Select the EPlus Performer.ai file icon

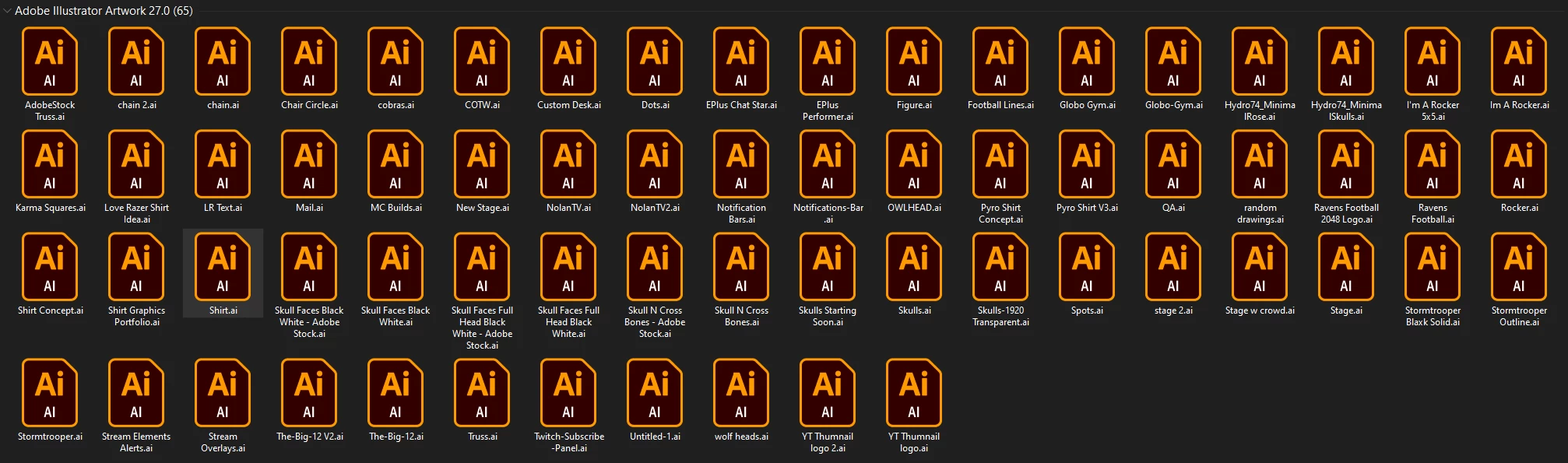828,61
